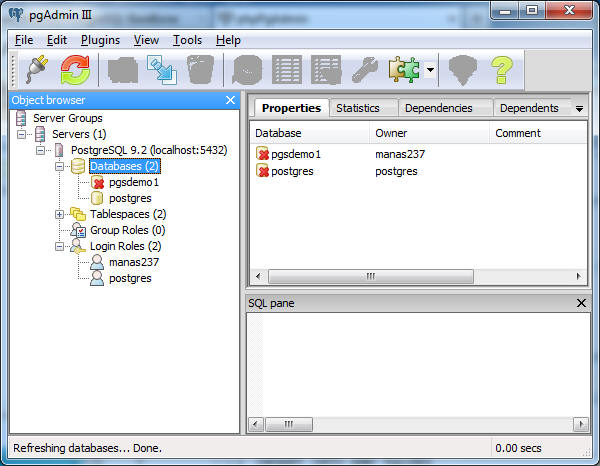Click the greyed filtered data view icon
The image size is (600, 466).
(x=326, y=70)
